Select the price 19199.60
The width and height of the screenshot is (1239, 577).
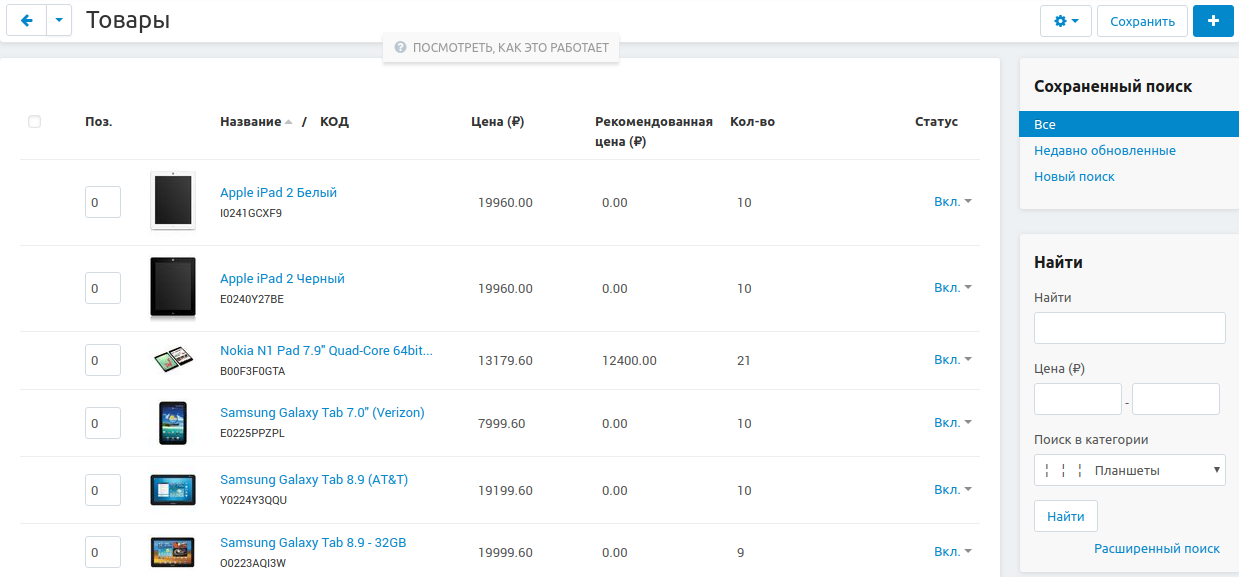tap(506, 491)
